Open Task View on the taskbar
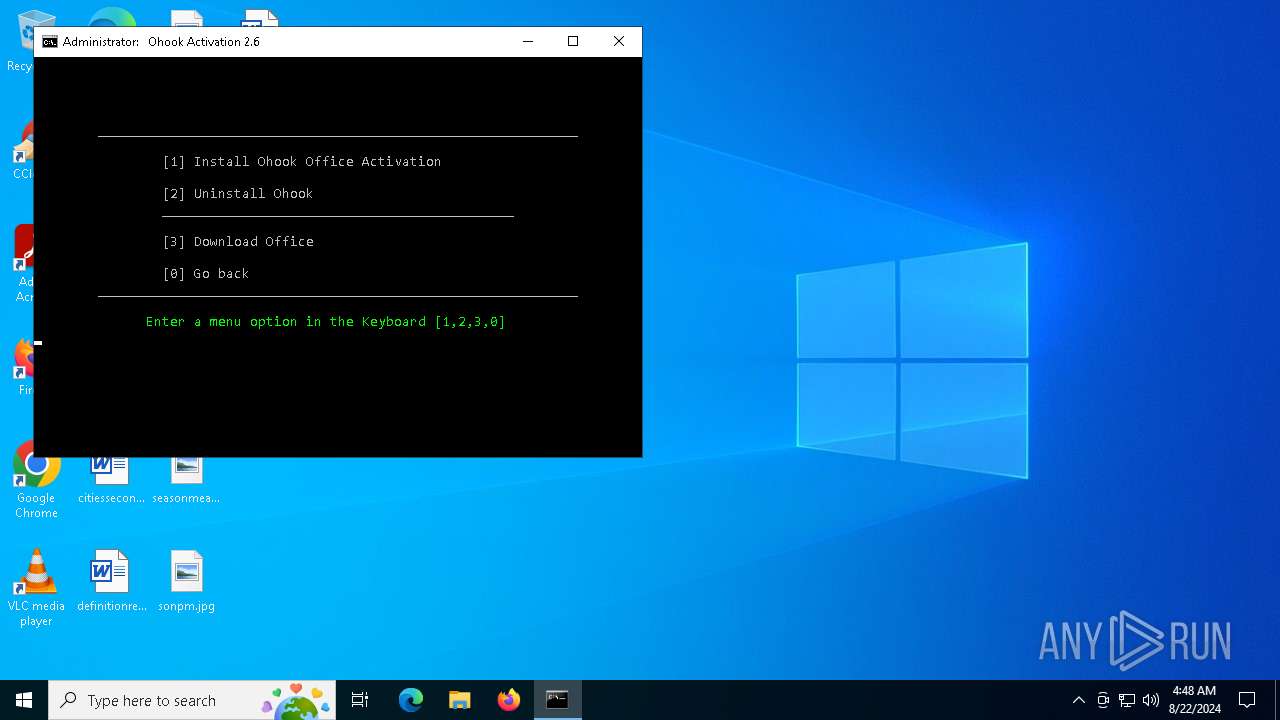This screenshot has height=720, width=1280. [x=360, y=700]
